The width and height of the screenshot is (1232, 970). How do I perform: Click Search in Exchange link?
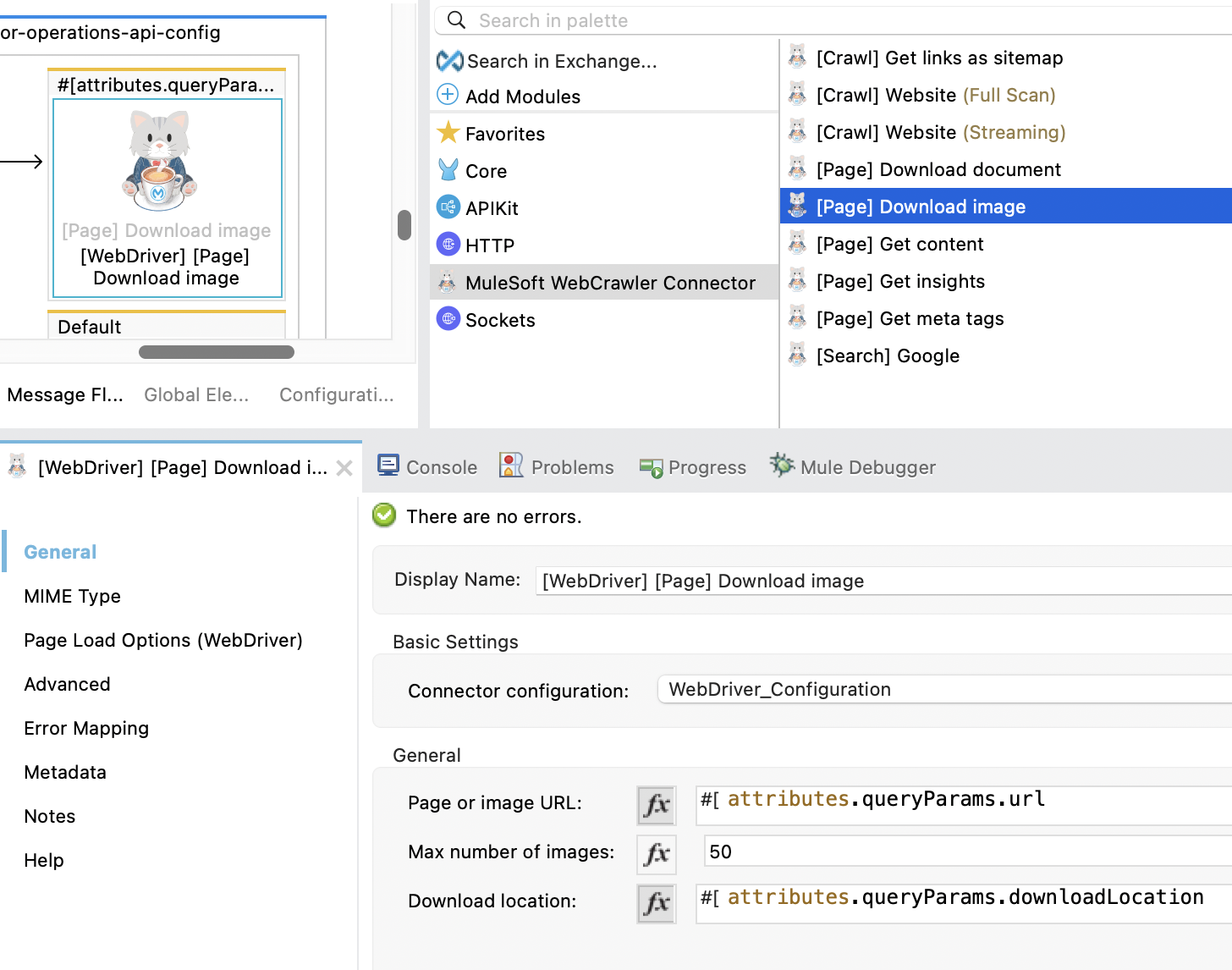562,61
